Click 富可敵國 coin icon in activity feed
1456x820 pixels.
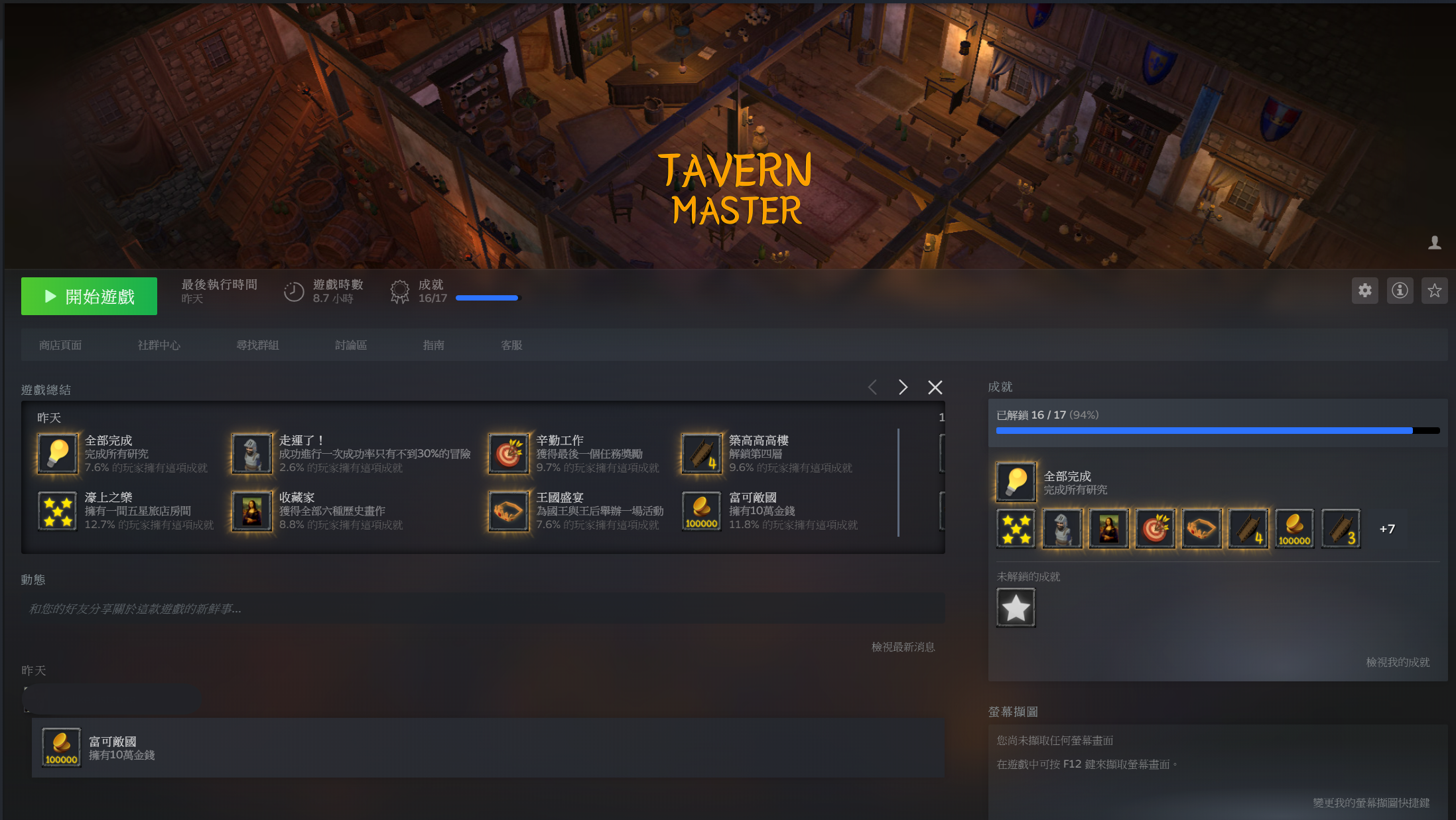coord(62,748)
